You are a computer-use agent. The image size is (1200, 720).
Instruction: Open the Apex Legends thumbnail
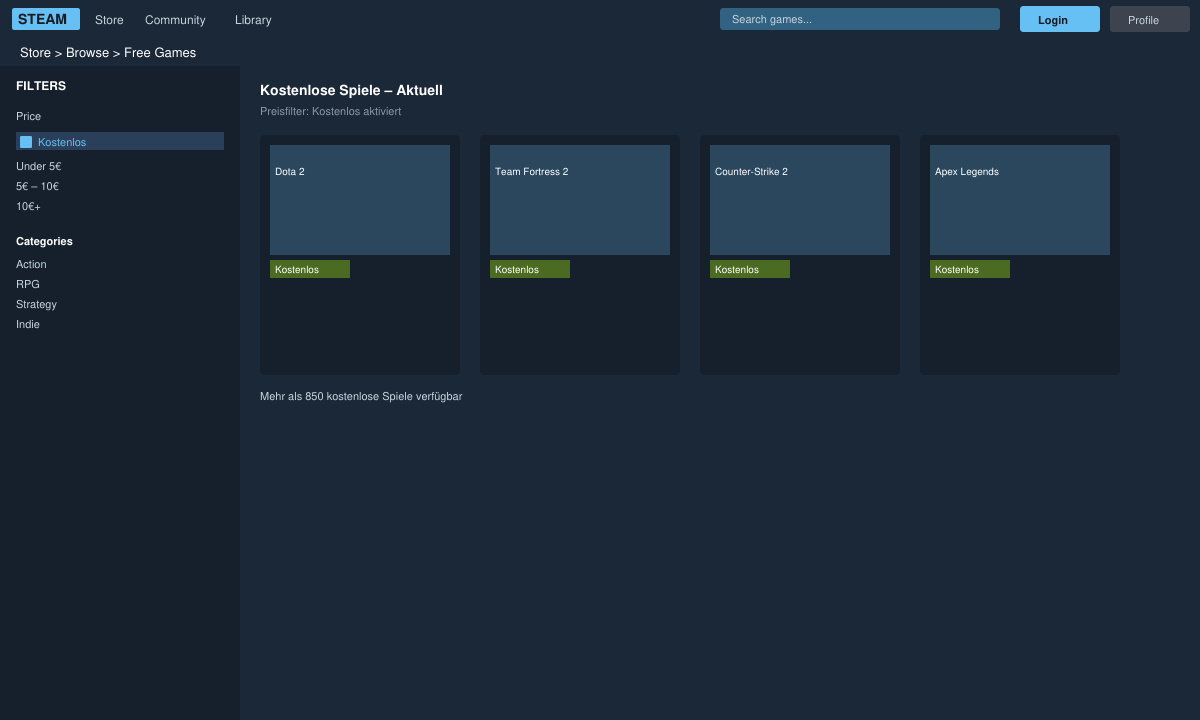[x=1020, y=200]
